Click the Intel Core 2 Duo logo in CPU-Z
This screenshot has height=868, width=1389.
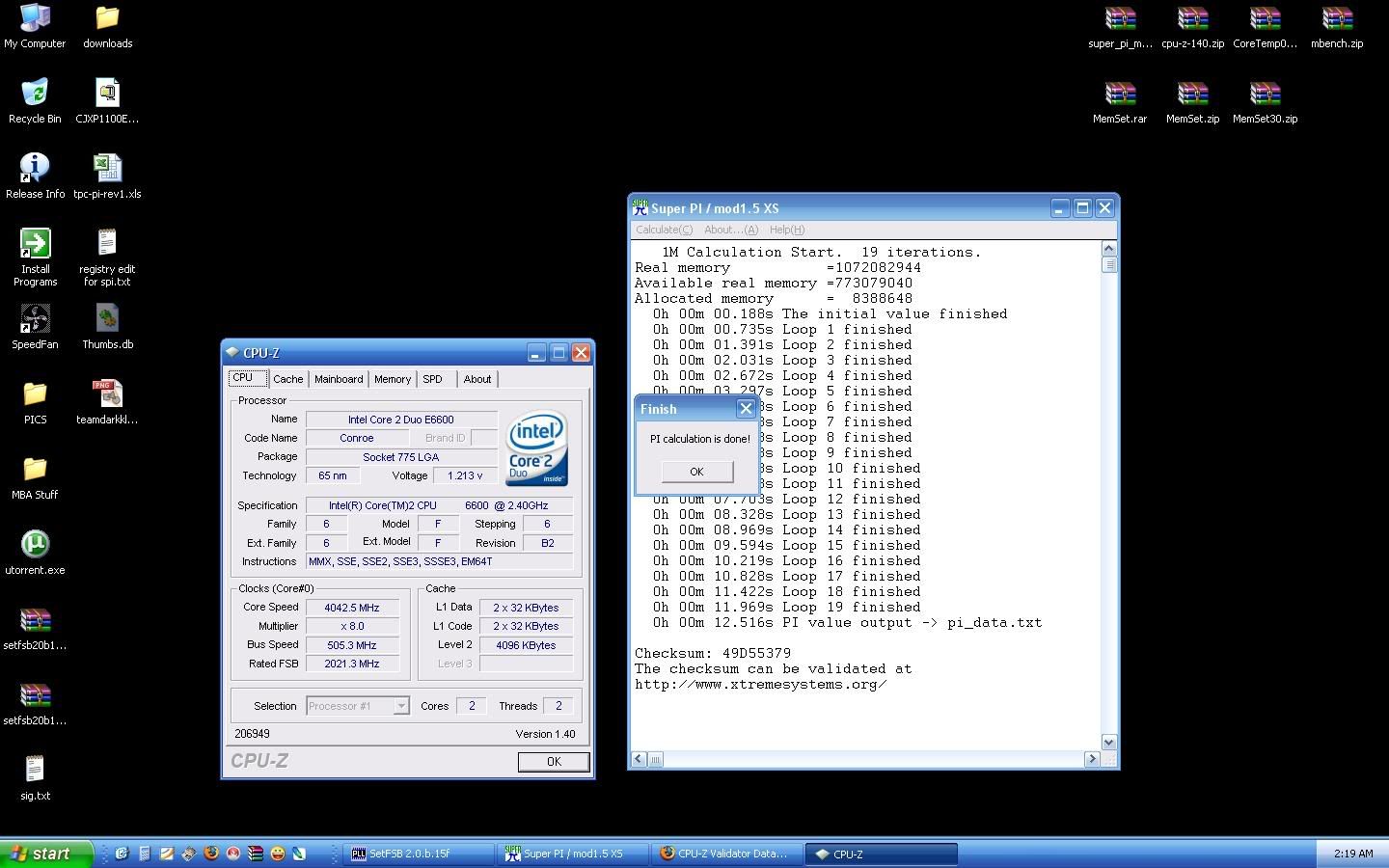coord(537,449)
